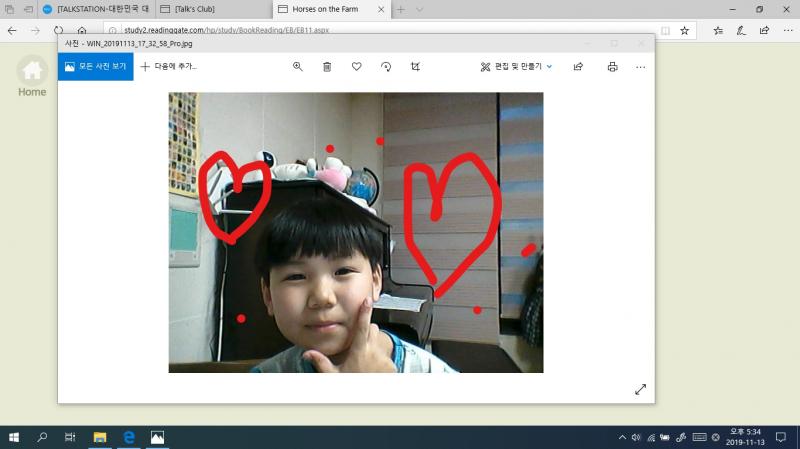
Task: Enter fullscreen with the diagonal arrows icon
Action: pyautogui.click(x=641, y=389)
